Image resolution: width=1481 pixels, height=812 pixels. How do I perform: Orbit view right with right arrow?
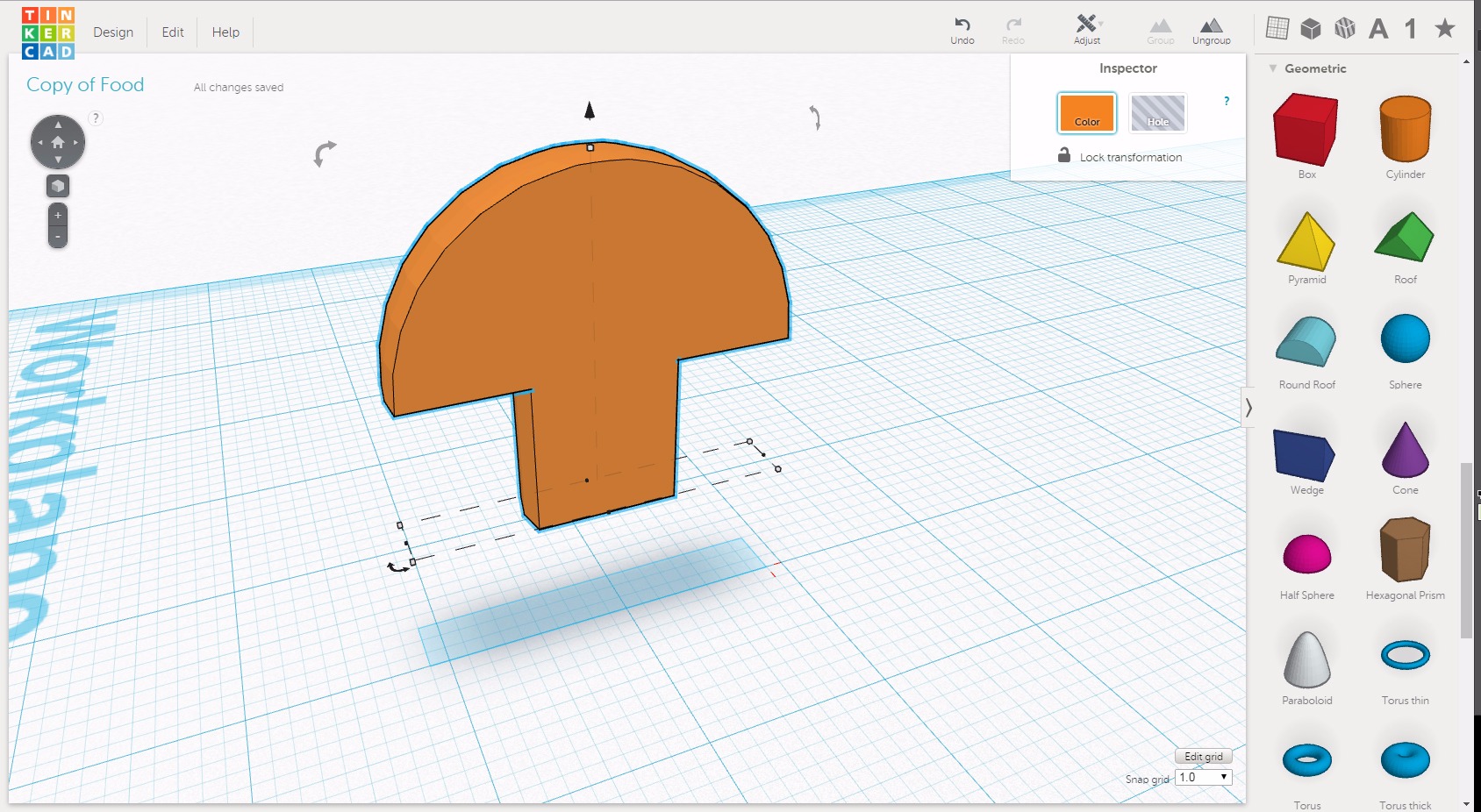pos(76,142)
